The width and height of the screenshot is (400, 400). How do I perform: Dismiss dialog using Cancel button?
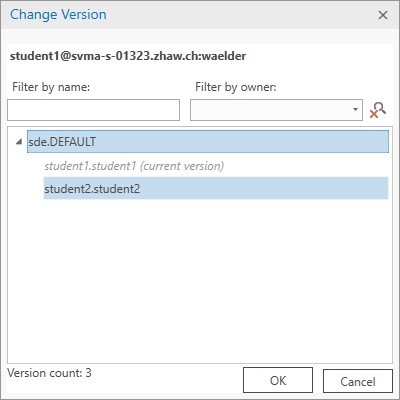(x=358, y=381)
